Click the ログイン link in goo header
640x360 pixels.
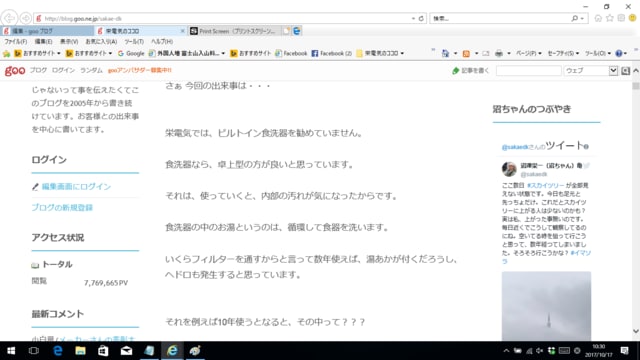point(63,70)
